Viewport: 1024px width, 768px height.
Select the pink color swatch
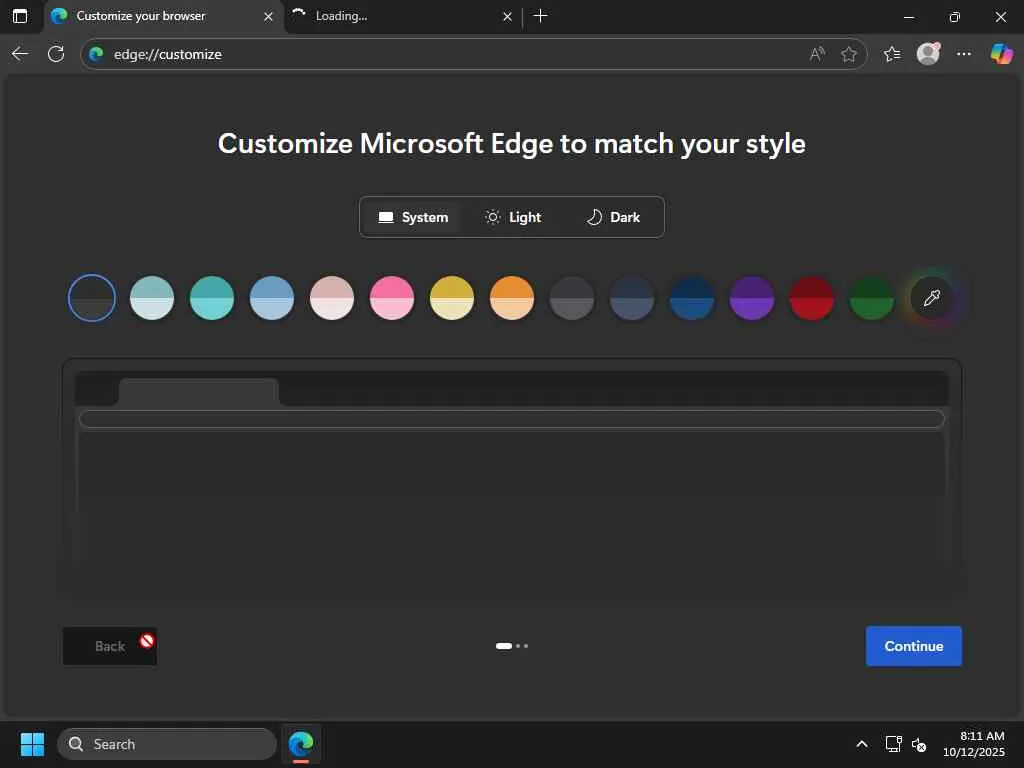tap(392, 298)
